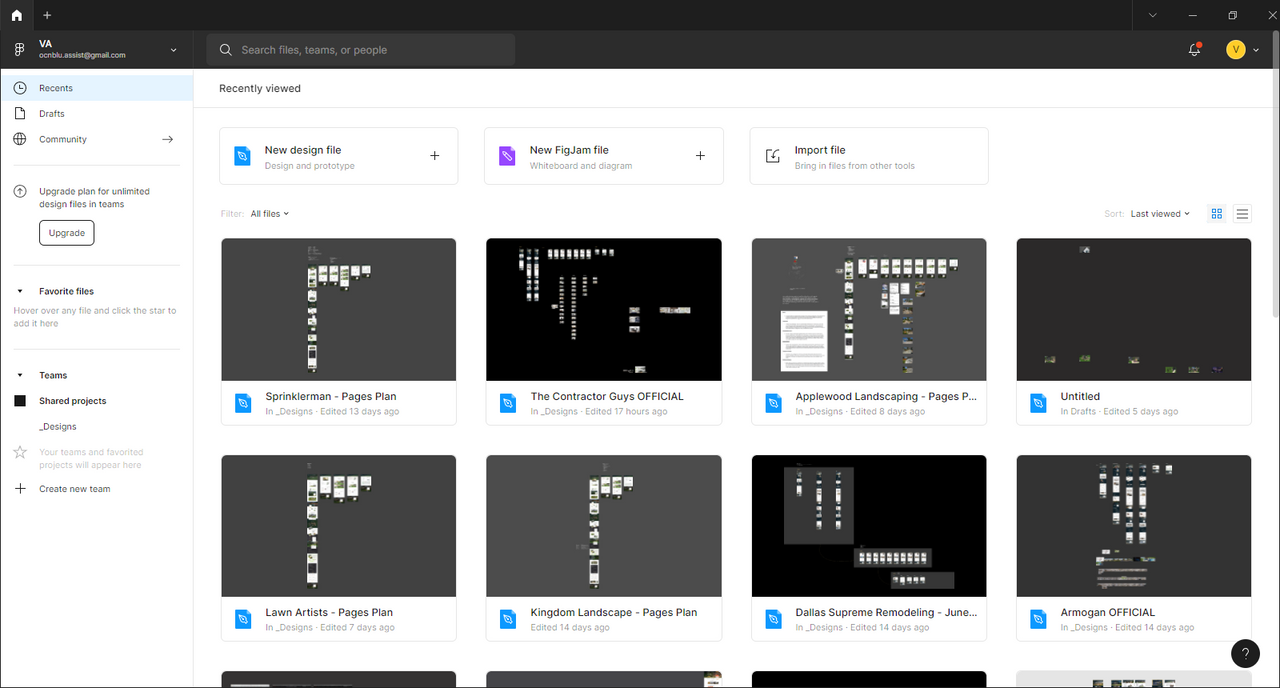The height and width of the screenshot is (688, 1280).
Task: Go to Recents in sidebar
Action: coord(97,88)
